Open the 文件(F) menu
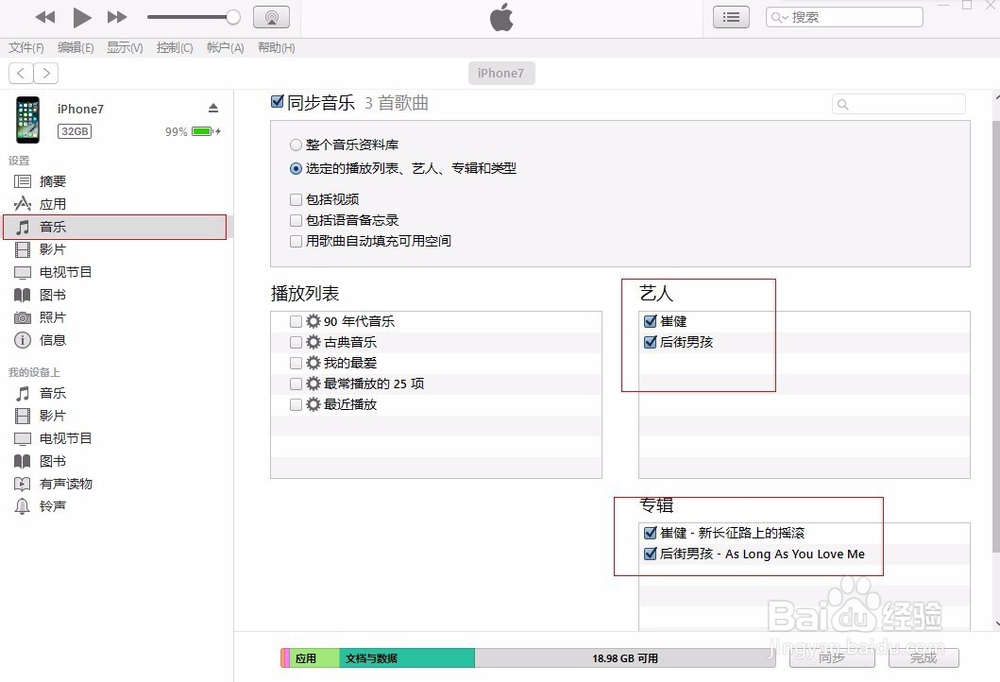The image size is (1000, 682). tap(26, 48)
